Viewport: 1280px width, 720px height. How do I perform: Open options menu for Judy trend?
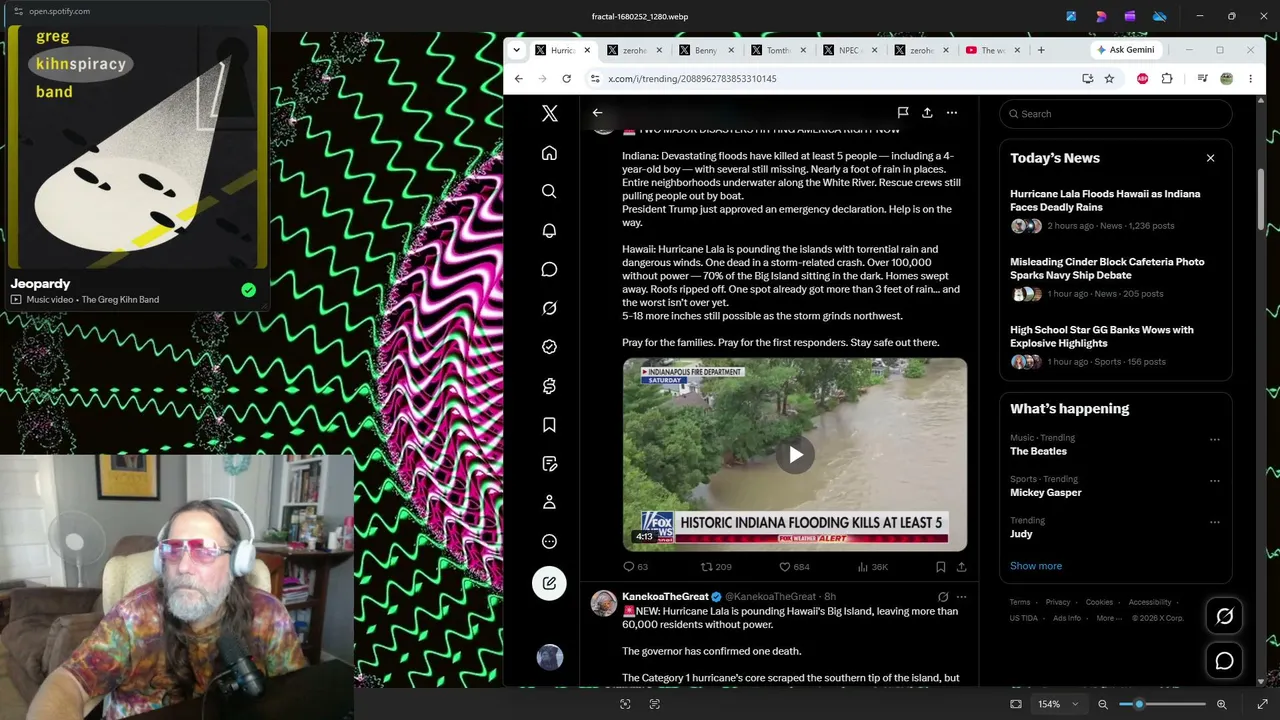point(1215,522)
